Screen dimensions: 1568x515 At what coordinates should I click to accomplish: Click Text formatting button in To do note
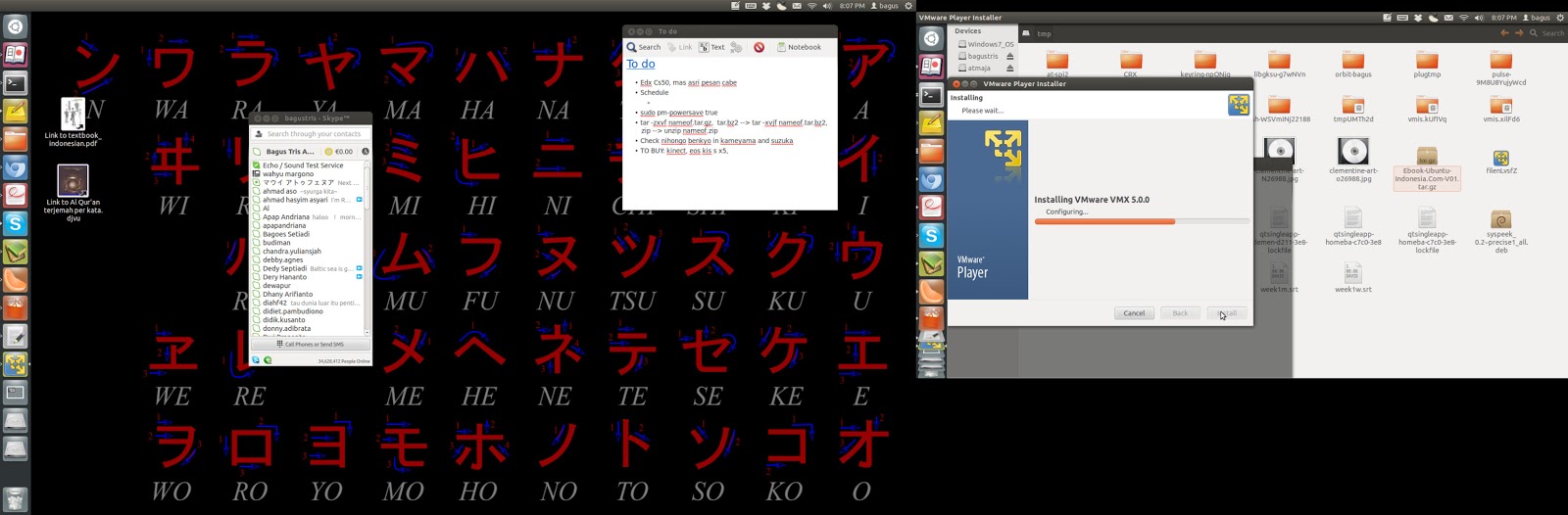(711, 47)
